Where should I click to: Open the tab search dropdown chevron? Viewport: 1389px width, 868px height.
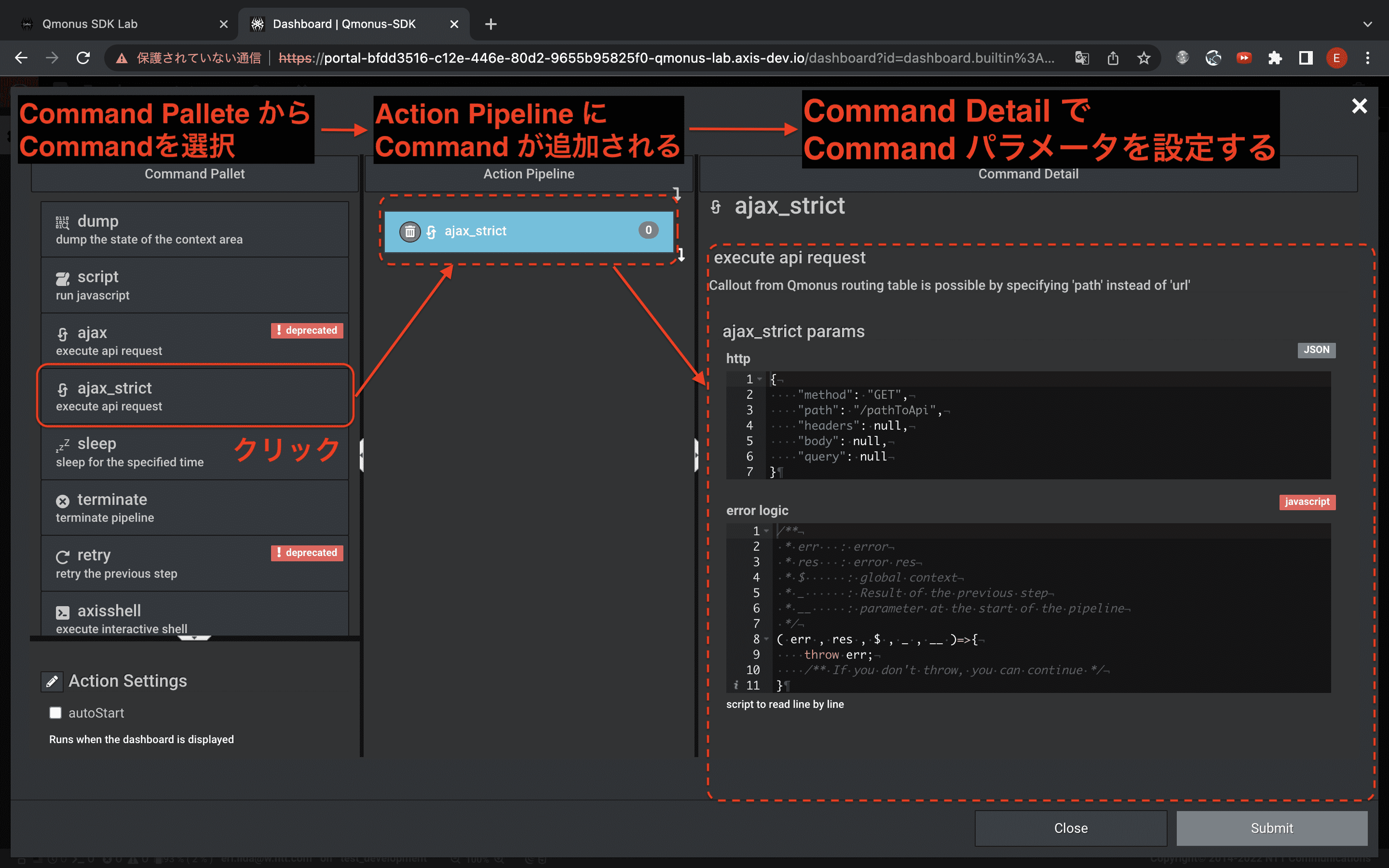click(x=1368, y=24)
